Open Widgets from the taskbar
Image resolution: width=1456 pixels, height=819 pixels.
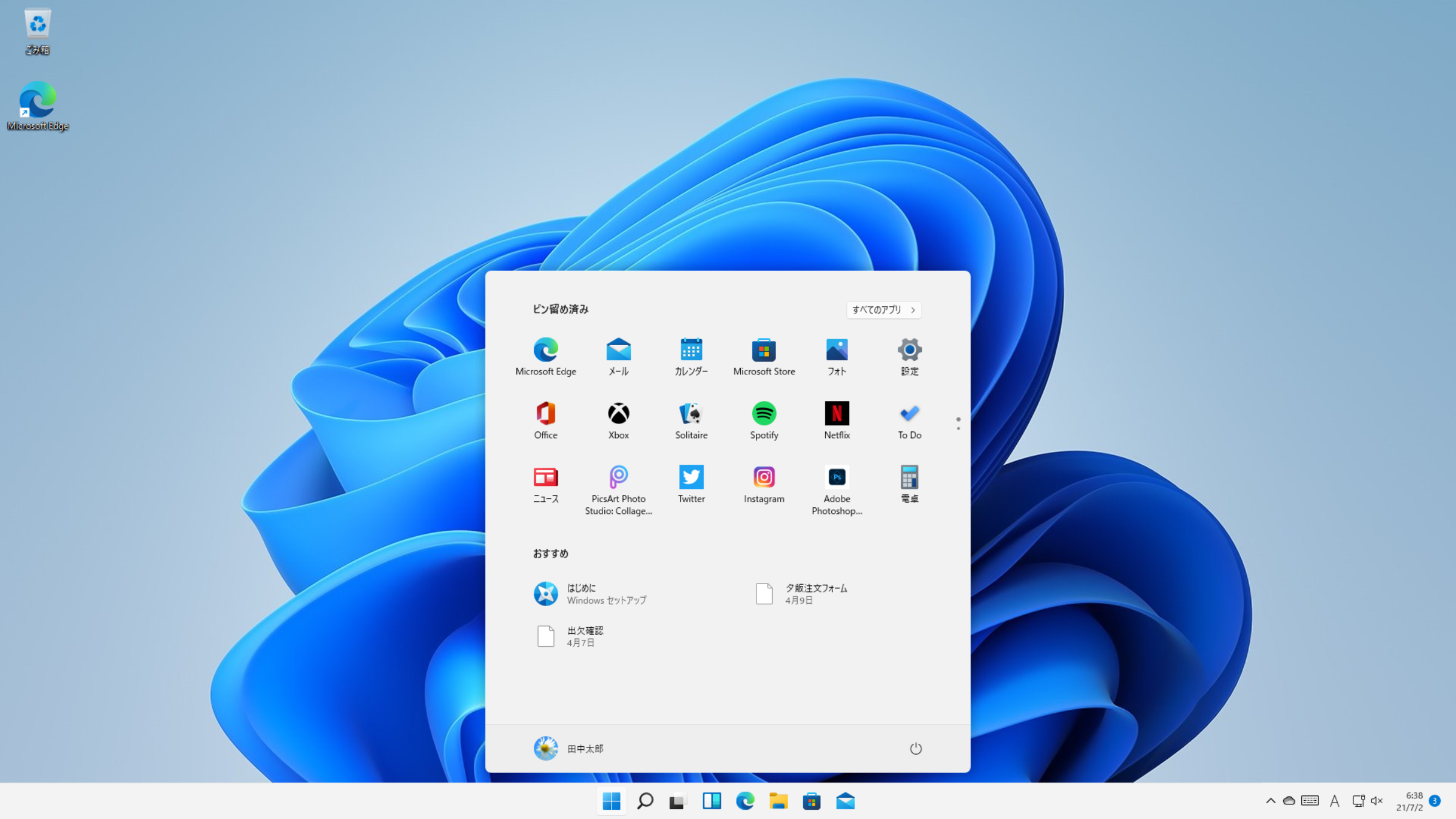[x=712, y=801]
